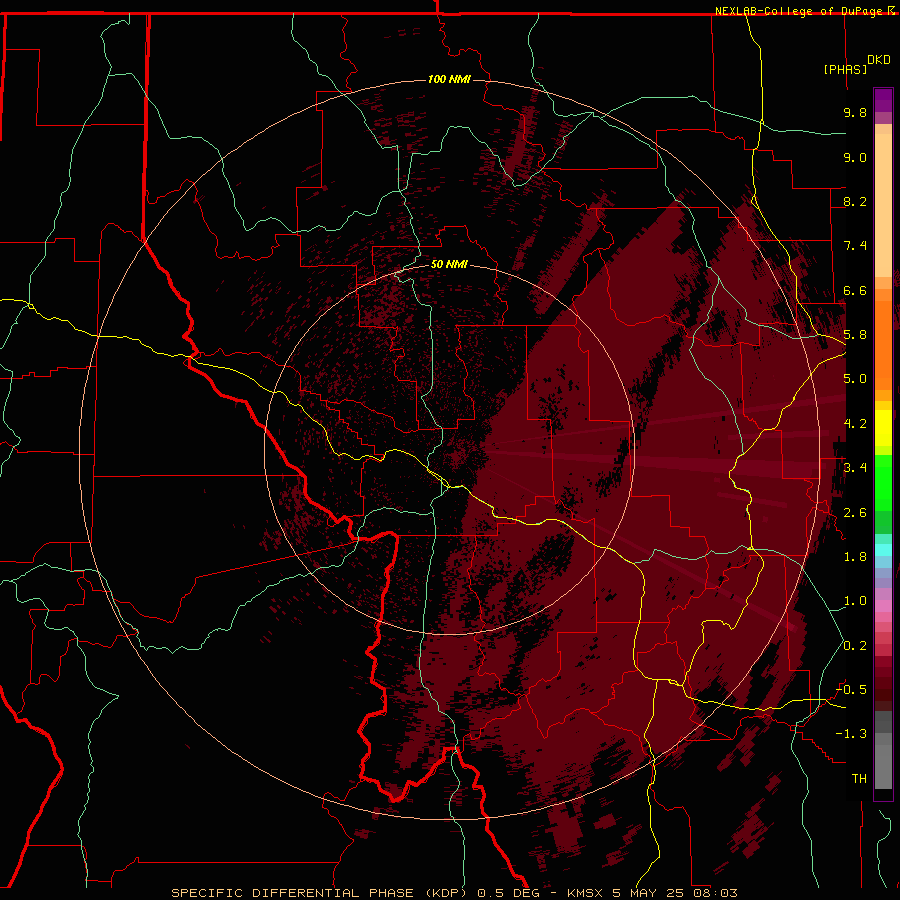Viewport: 900px width, 900px height.
Task: Click the cyan swatch on the color scale
Action: tap(883, 550)
